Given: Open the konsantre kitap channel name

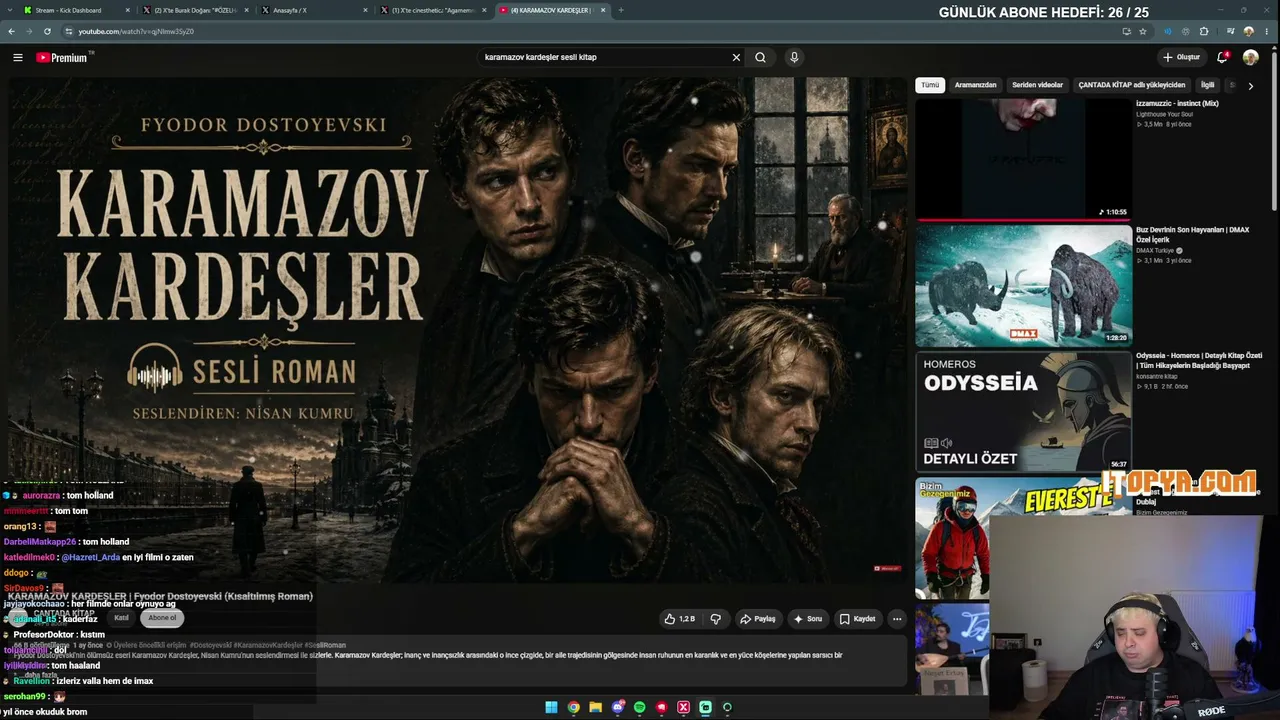Looking at the screenshot, I should pos(1157,377).
